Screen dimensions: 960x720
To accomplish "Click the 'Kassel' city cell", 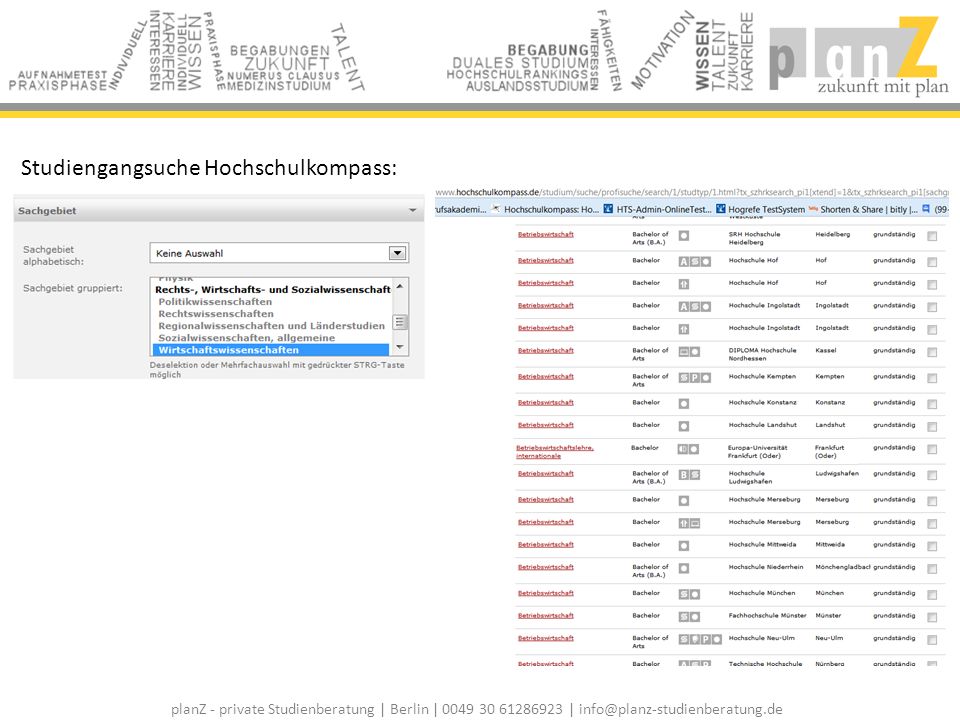I will coord(825,351).
